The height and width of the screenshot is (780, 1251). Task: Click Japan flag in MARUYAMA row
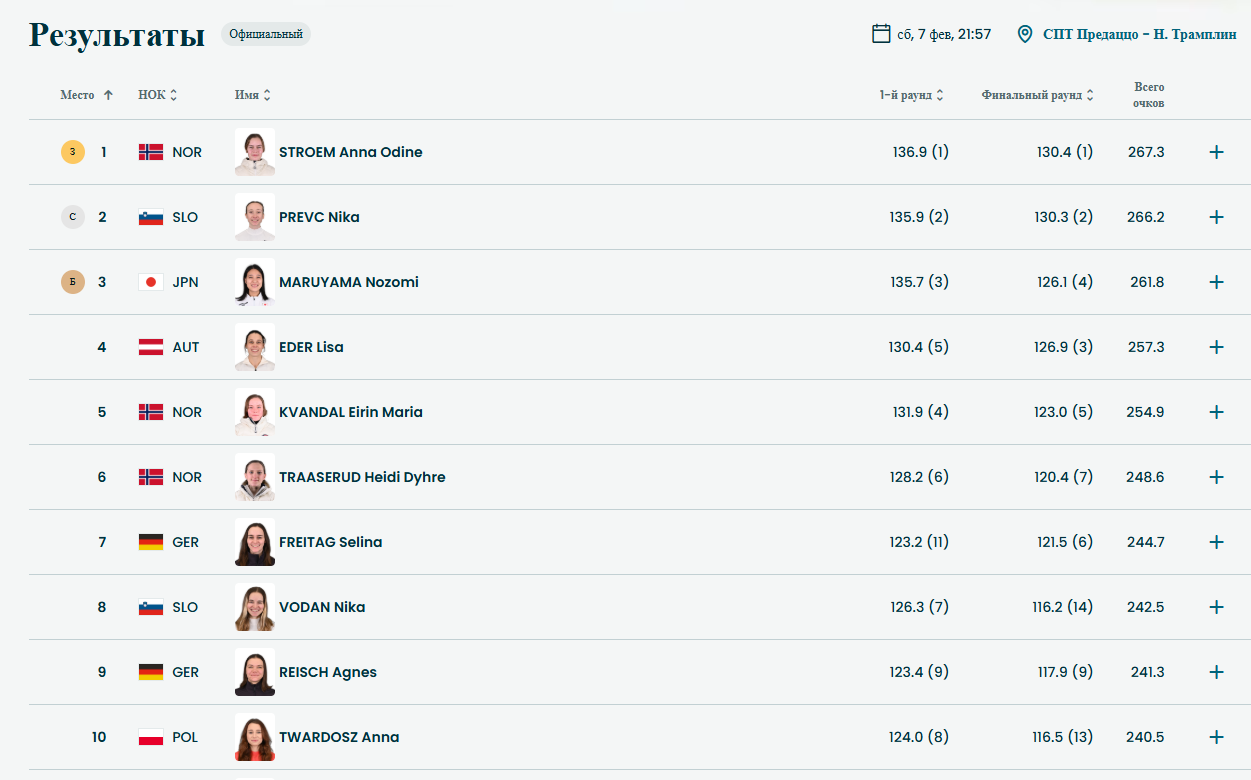point(151,282)
